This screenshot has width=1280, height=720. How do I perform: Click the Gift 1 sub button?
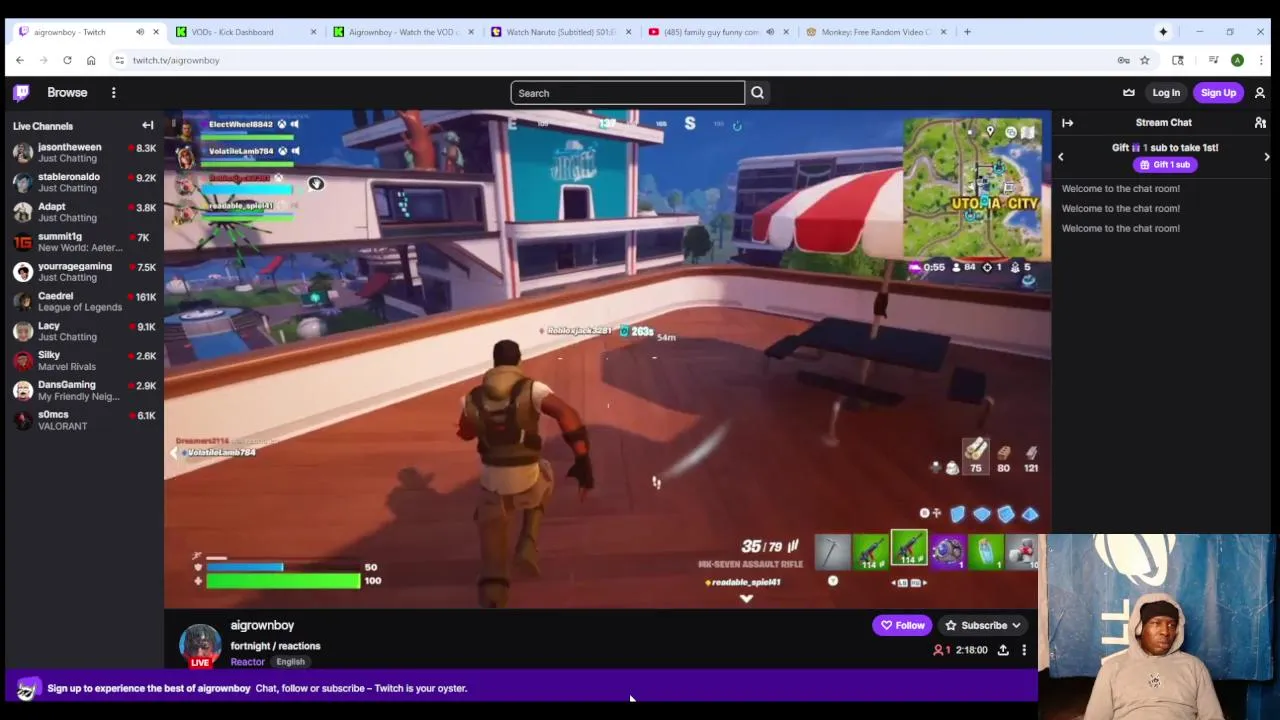1165,165
